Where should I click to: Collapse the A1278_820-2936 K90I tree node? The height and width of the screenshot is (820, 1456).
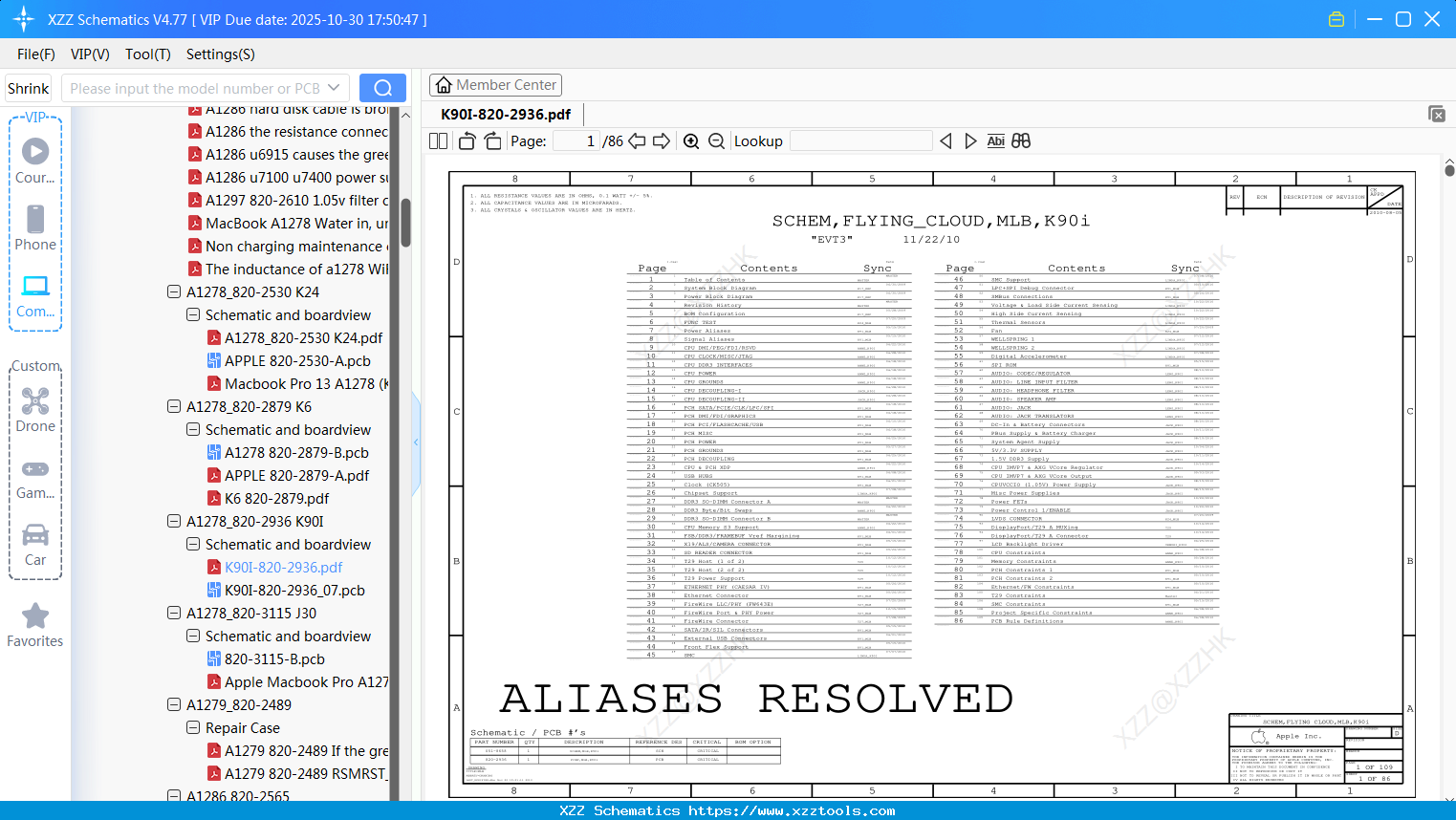[174, 522]
